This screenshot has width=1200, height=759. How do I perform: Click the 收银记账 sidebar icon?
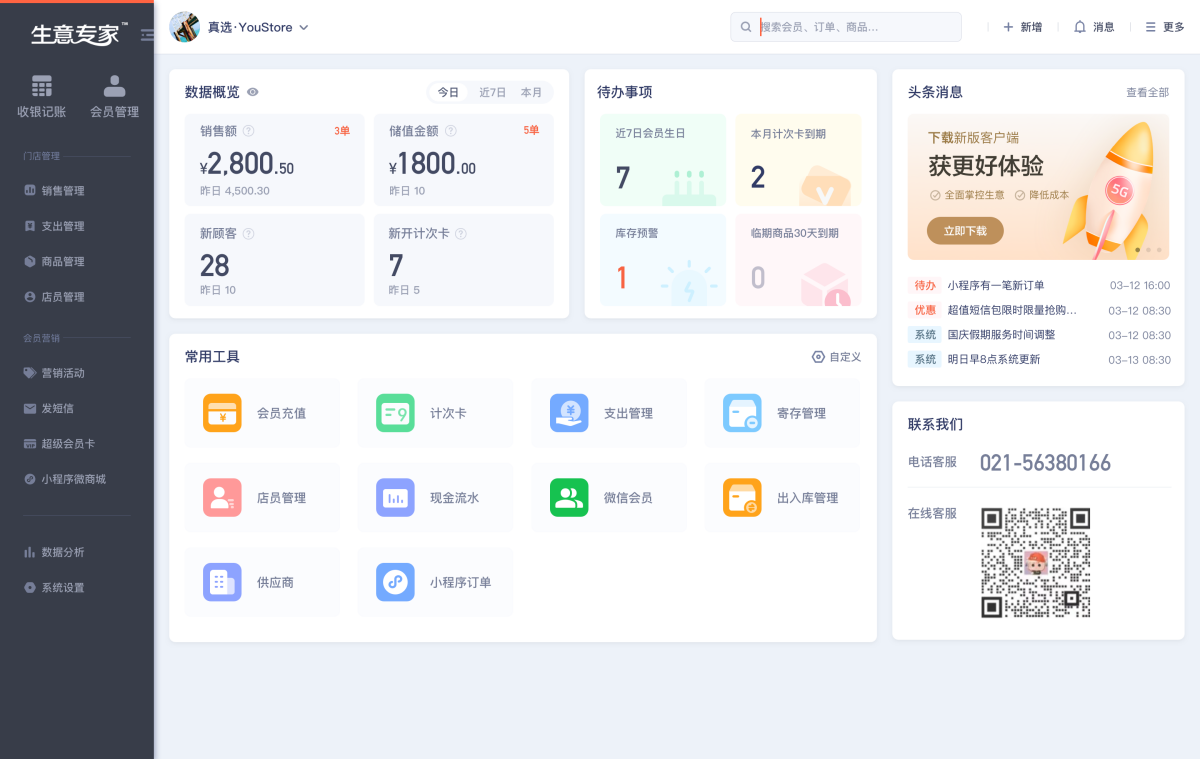click(41, 87)
